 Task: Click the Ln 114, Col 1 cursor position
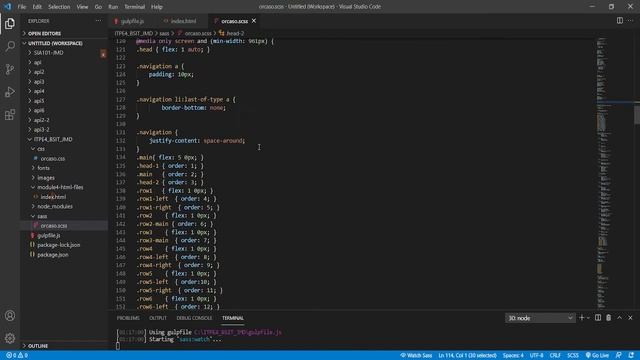(467, 355)
